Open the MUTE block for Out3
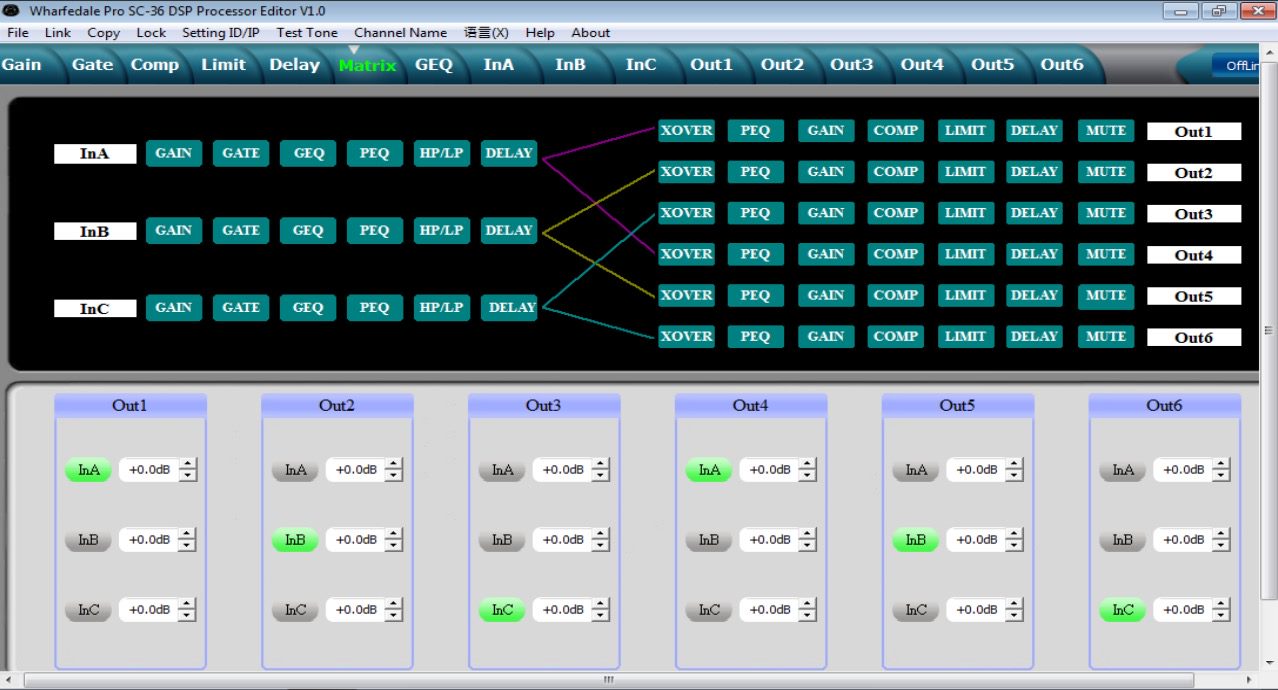This screenshot has height=690, width=1278. pos(1105,213)
